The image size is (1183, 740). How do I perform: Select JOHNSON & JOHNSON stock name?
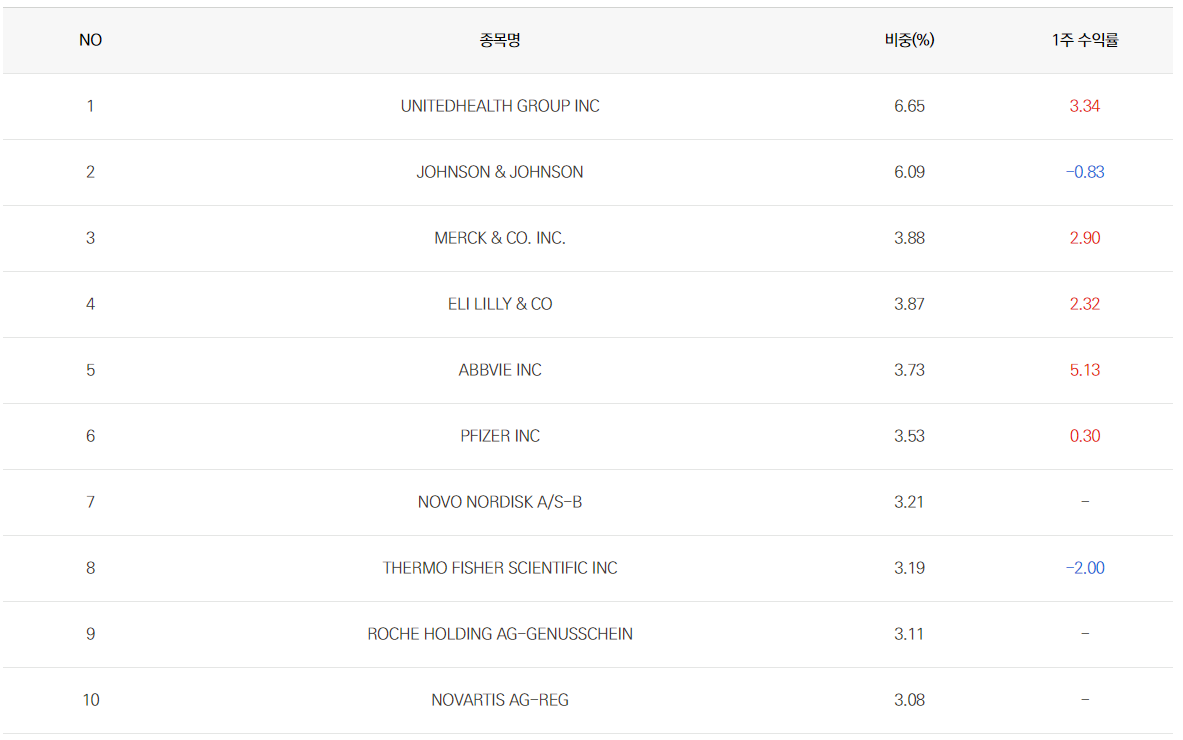(499, 172)
